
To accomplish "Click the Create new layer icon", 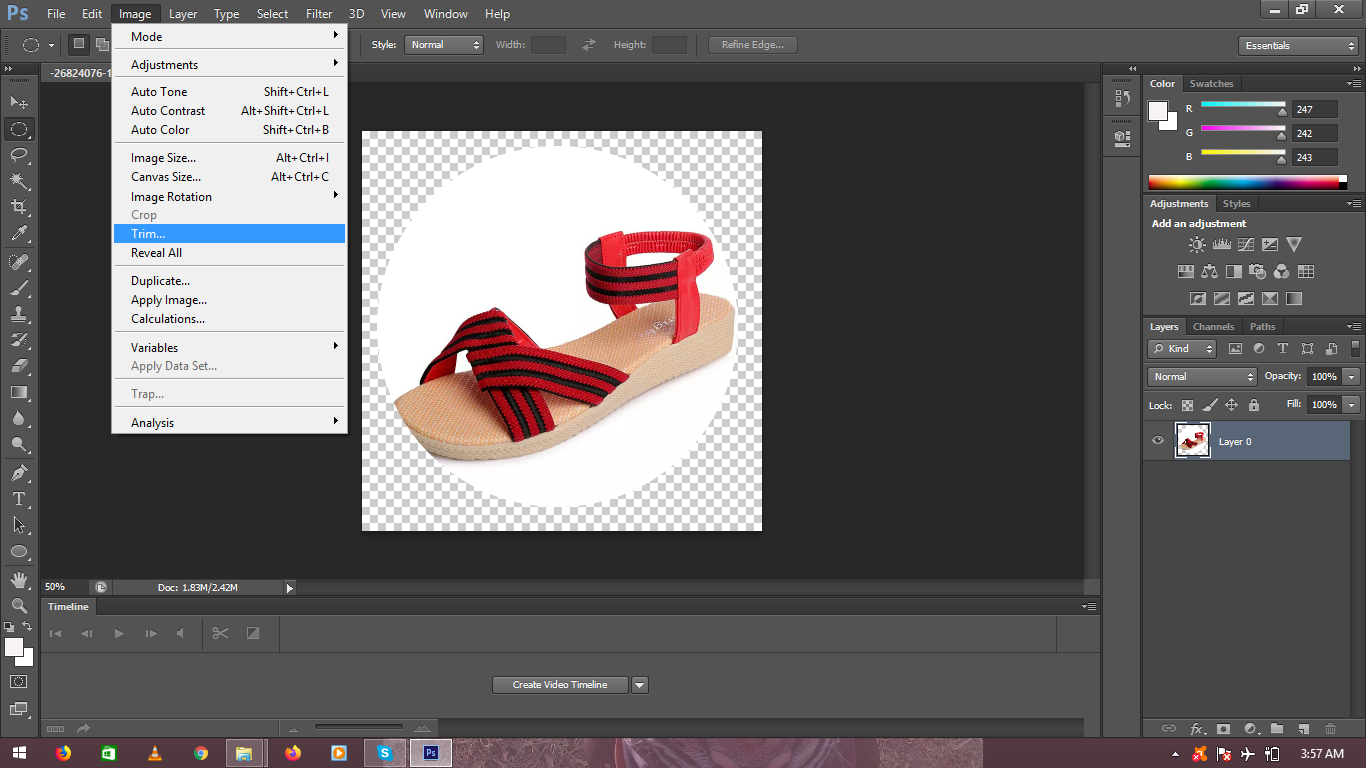I will point(1303,729).
